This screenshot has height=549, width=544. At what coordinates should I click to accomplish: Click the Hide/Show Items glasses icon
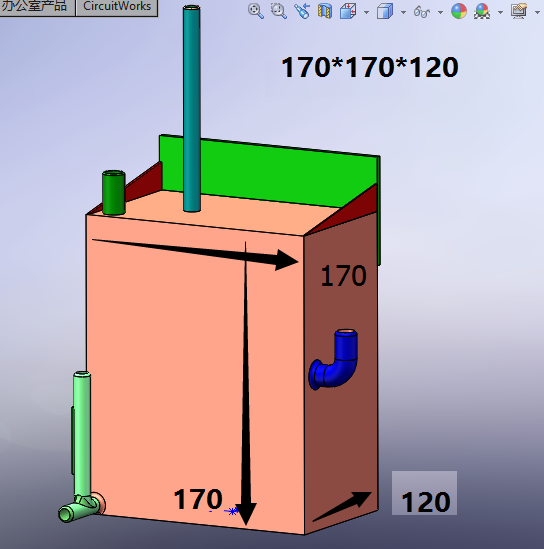pos(422,12)
